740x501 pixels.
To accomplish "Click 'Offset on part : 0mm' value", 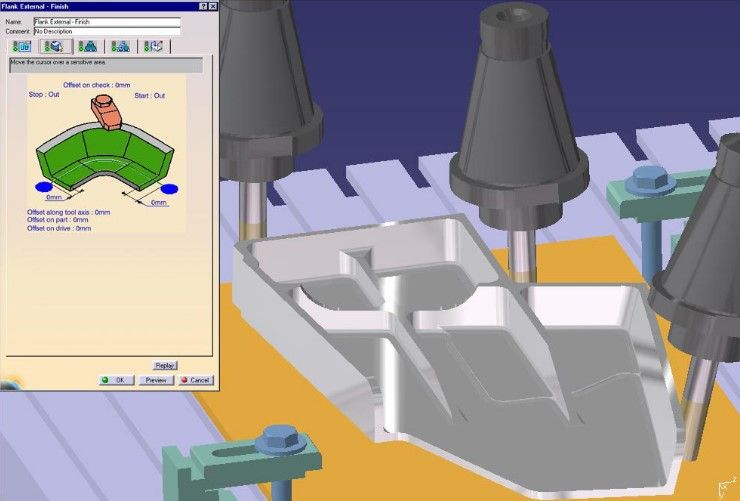I will click(x=59, y=220).
